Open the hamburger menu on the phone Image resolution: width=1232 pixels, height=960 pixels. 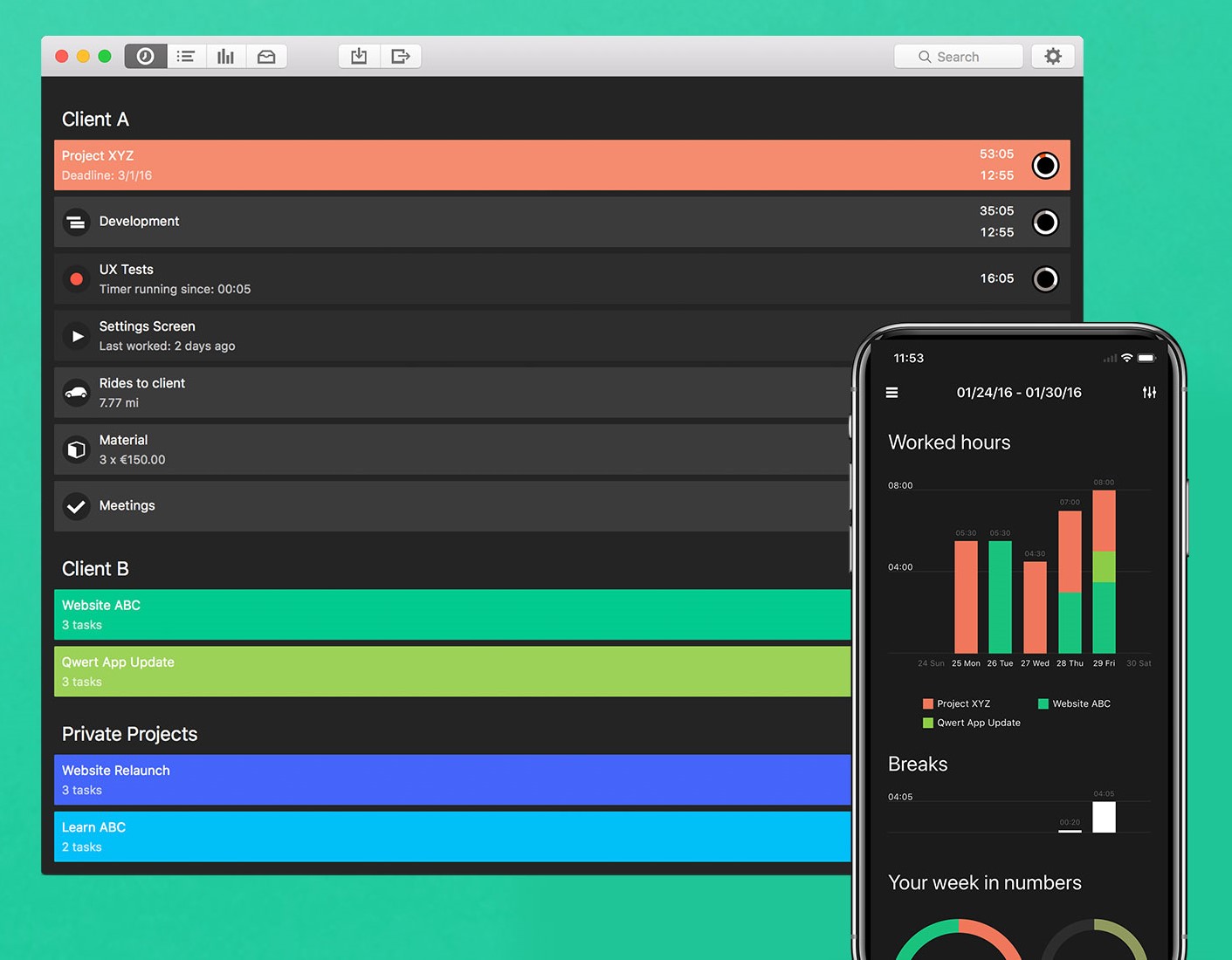(x=891, y=393)
